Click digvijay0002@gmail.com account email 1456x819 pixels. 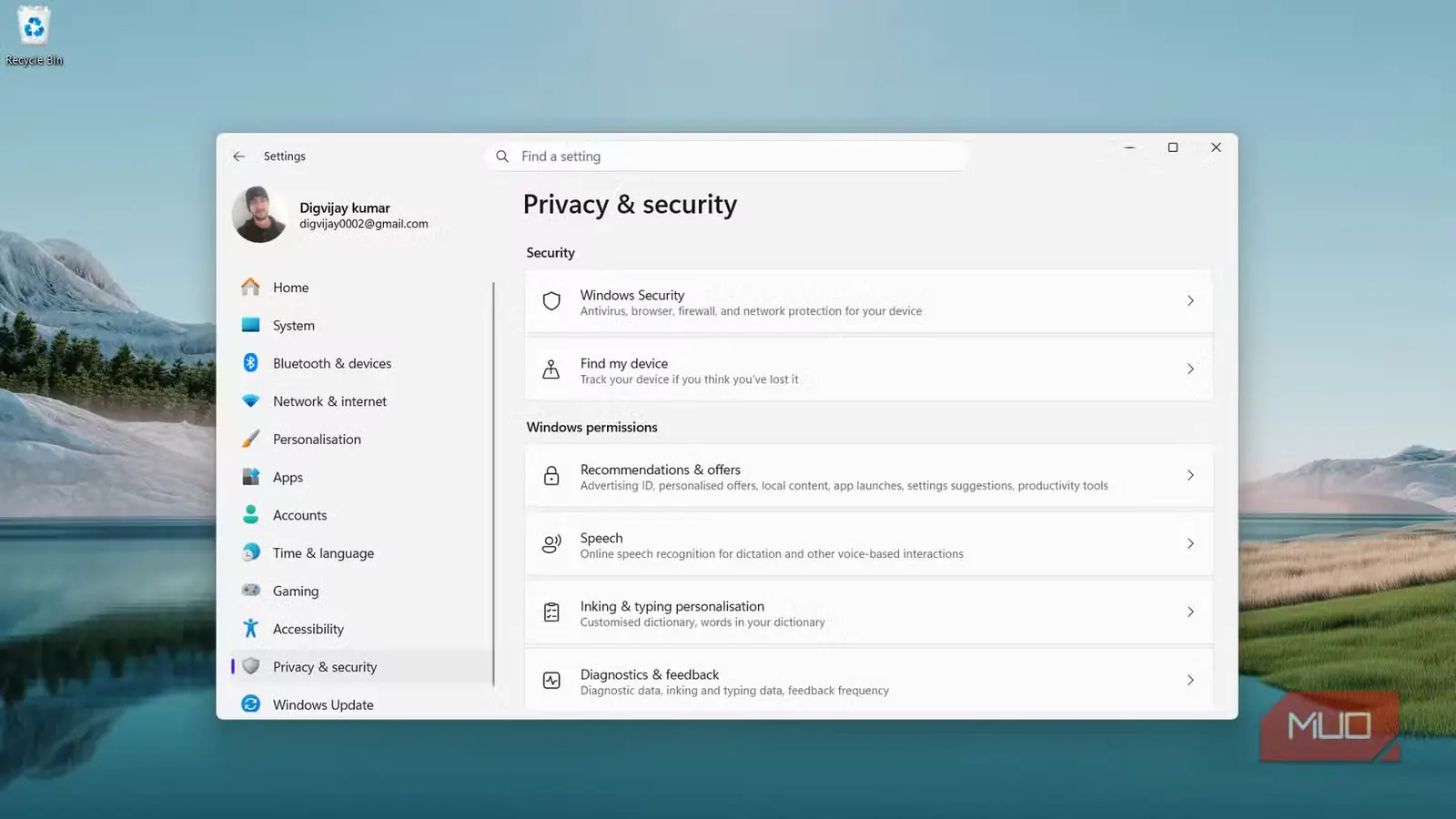364,224
